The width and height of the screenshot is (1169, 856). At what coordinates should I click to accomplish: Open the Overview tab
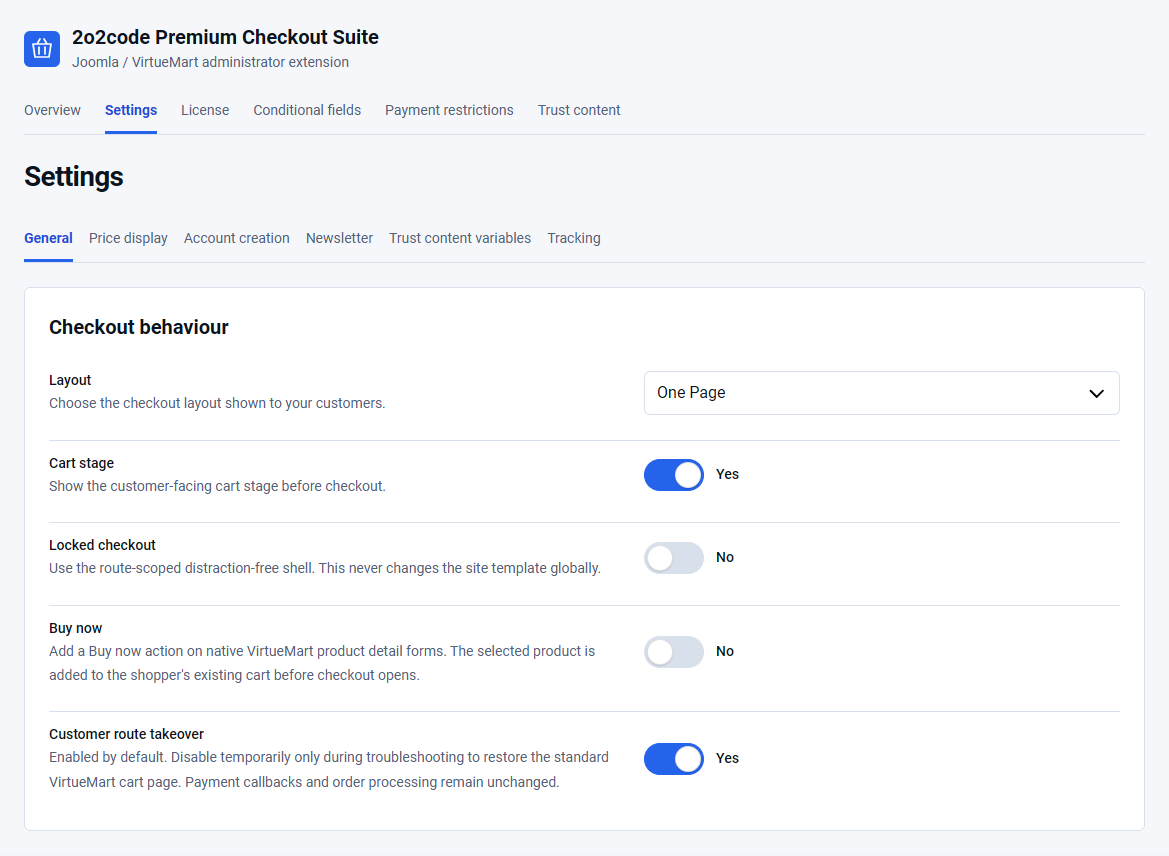coord(52,110)
